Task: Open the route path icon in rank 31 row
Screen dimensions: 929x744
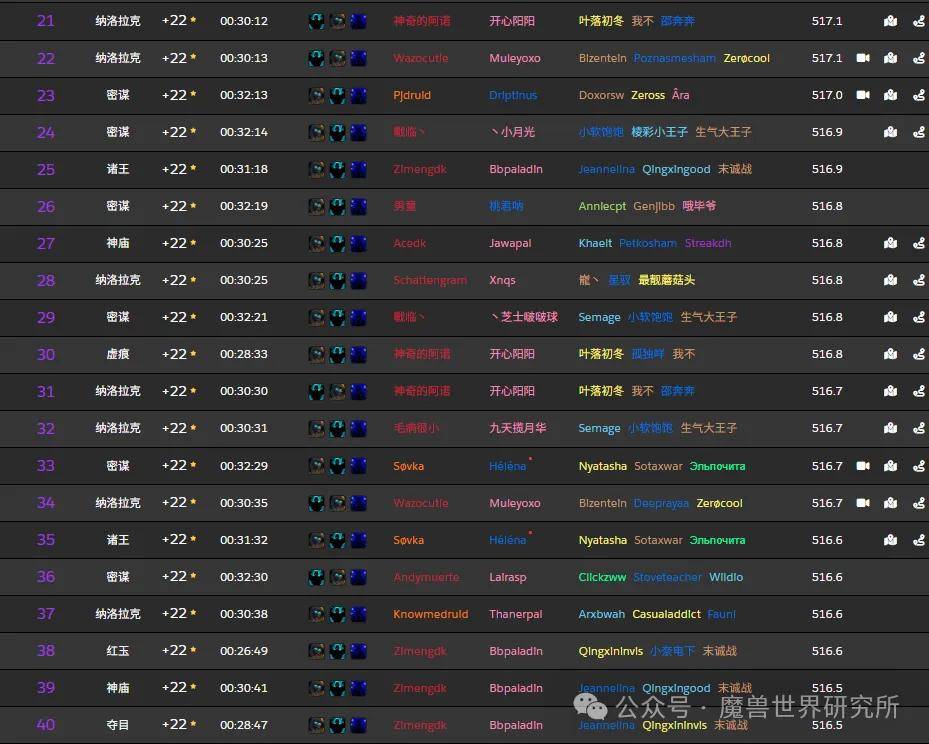Action: pos(918,391)
